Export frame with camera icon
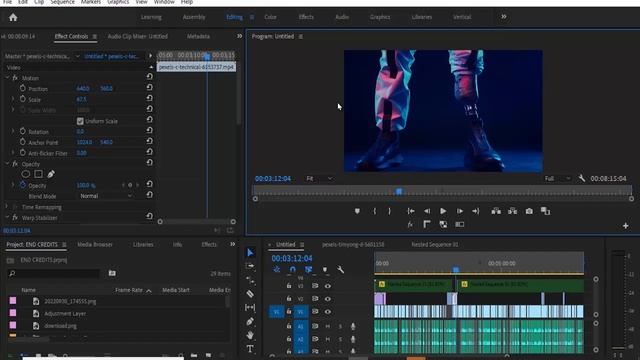640x360 pixels. click(529, 211)
